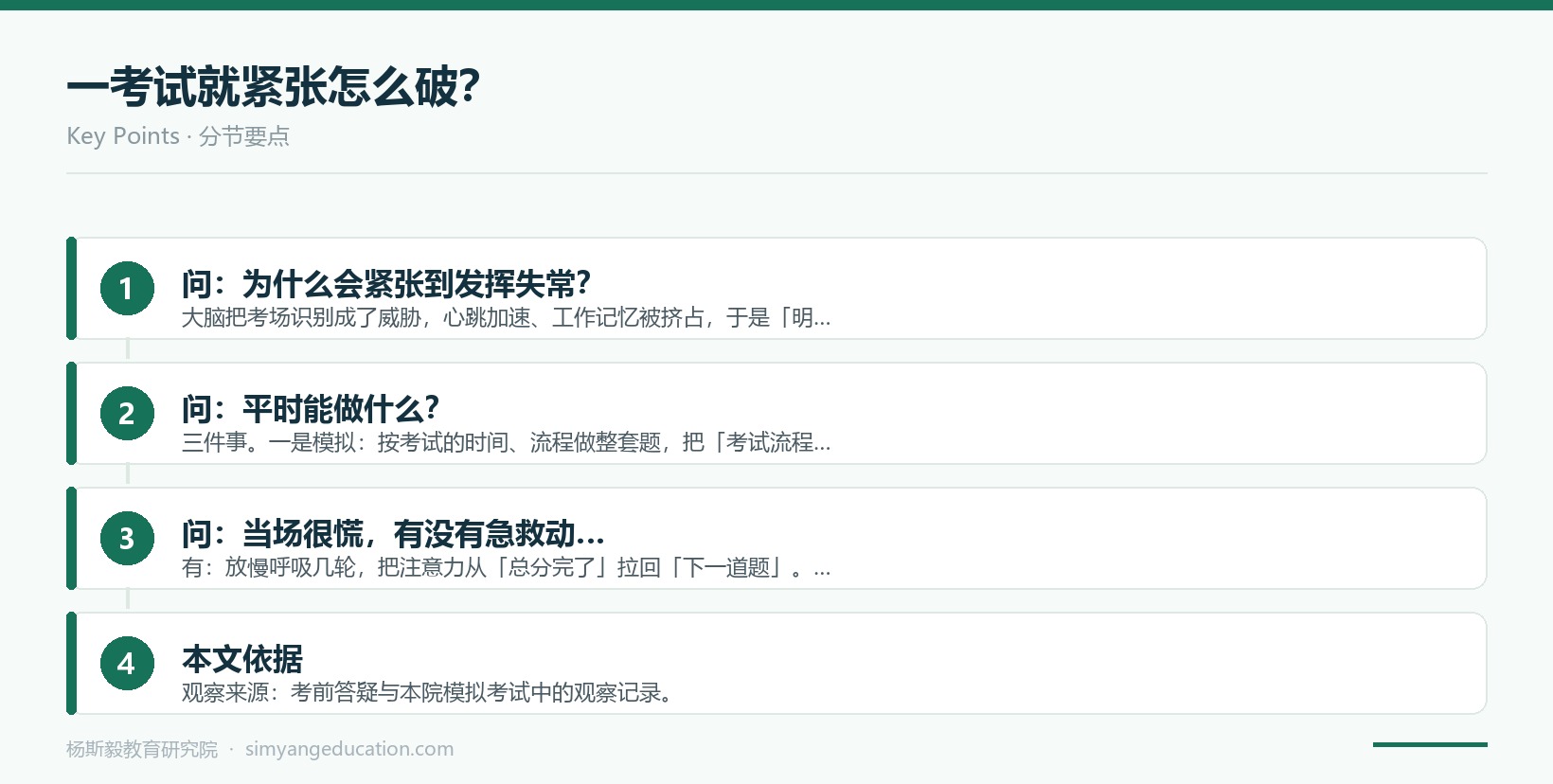
Task: Click the text starting 大脑把考场识别成了威胁
Action: [x=507, y=318]
